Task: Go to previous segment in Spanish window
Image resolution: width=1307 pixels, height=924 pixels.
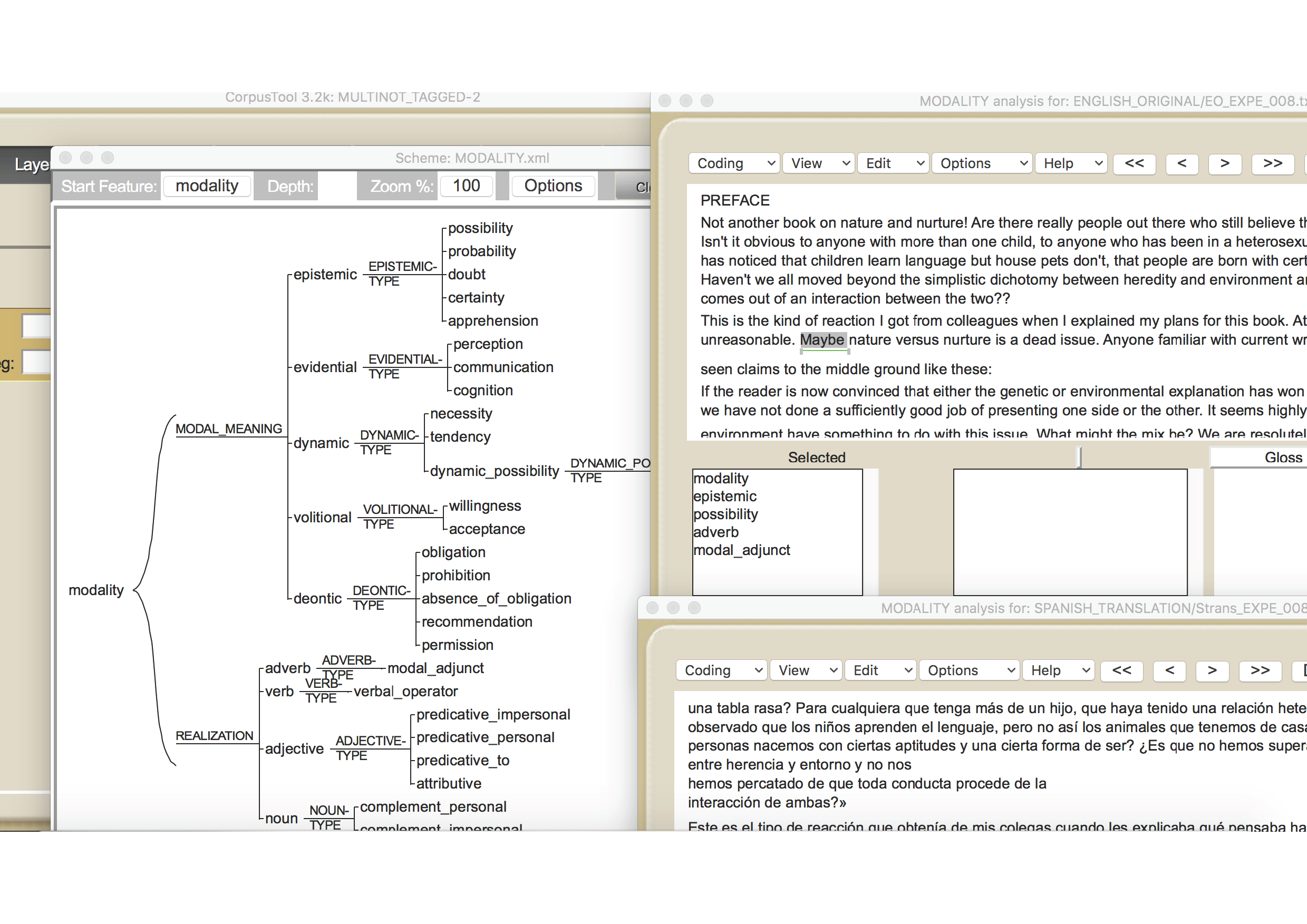Action: 1169,671
